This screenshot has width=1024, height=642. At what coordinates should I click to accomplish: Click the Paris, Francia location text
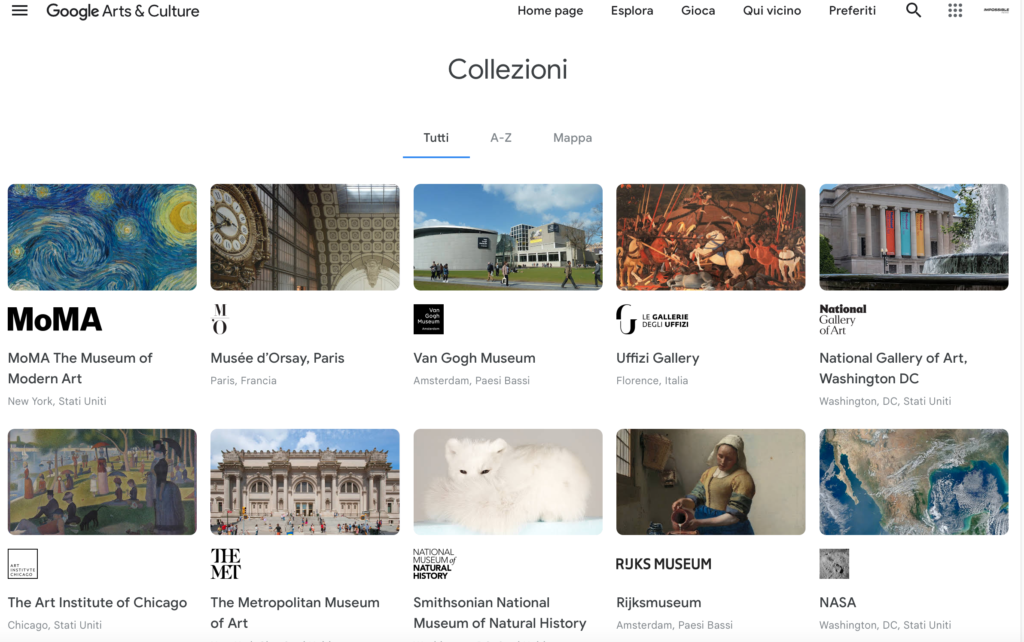point(244,380)
